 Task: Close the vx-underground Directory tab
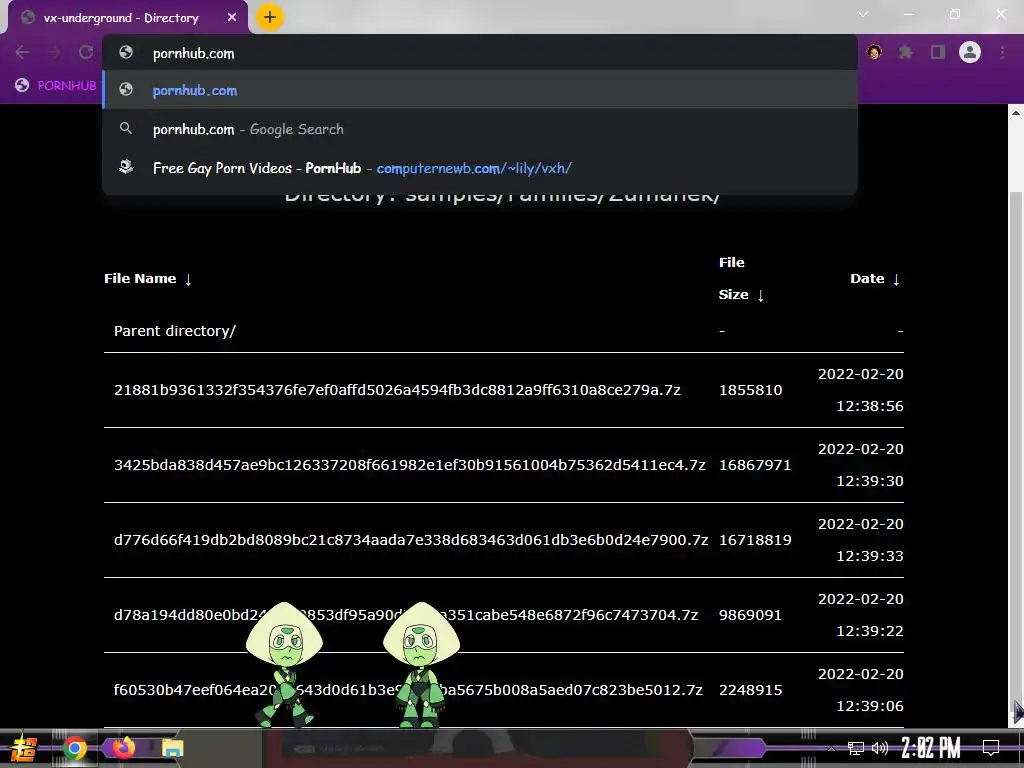pos(232,18)
